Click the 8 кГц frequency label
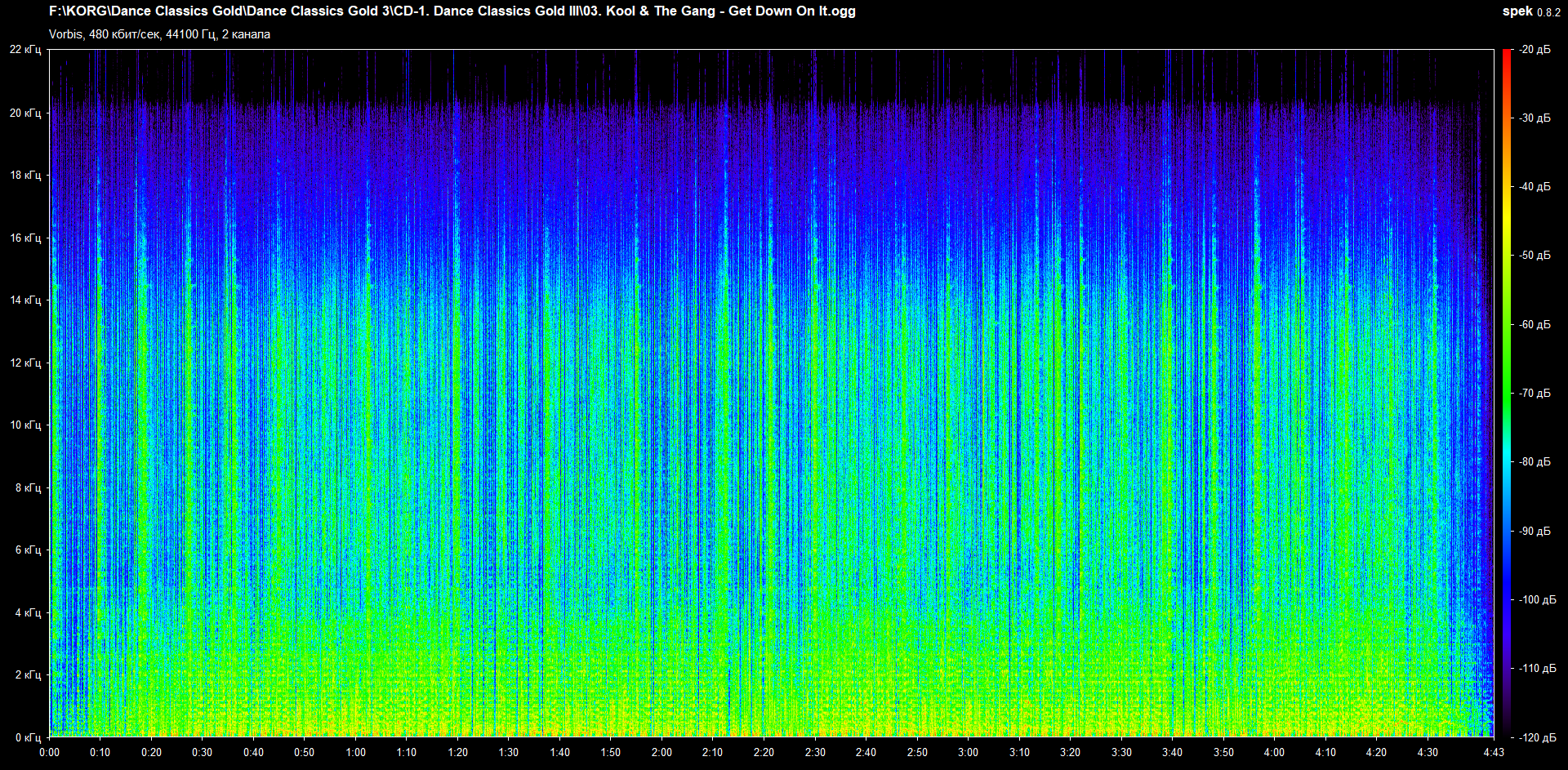 point(28,487)
